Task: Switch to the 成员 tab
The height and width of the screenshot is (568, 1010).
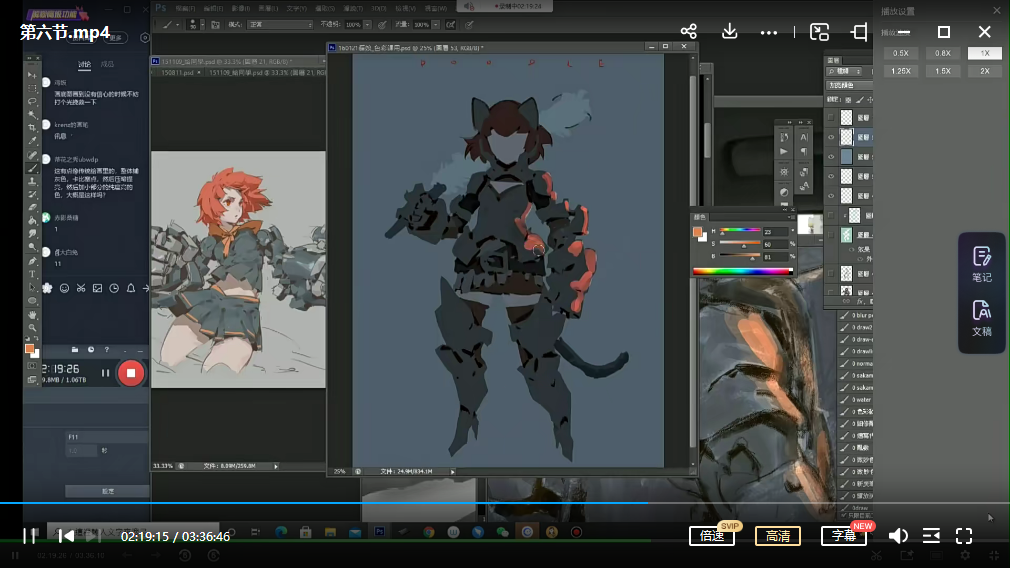Action: point(107,64)
